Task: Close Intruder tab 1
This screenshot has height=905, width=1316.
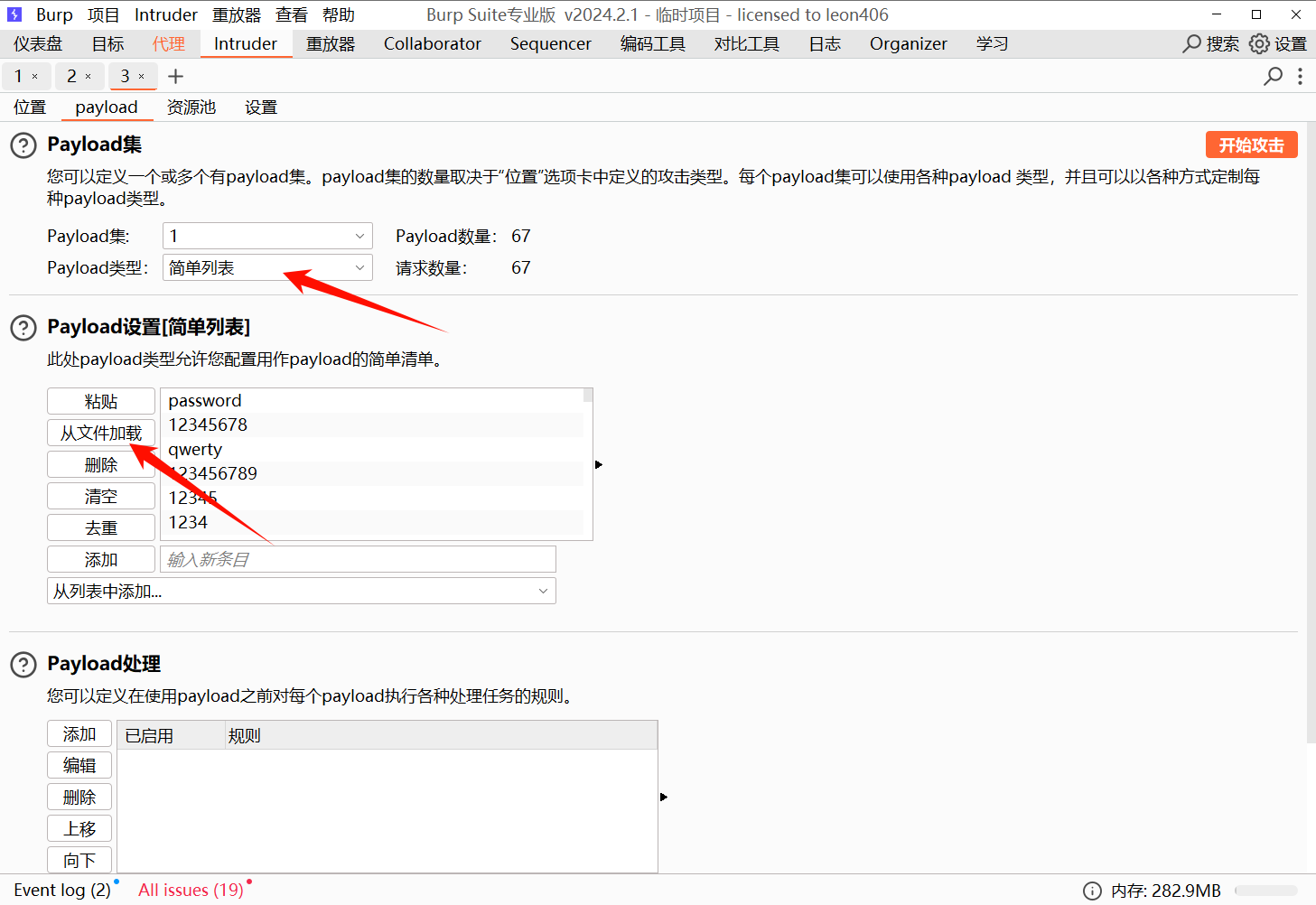Action: pyautogui.click(x=35, y=77)
